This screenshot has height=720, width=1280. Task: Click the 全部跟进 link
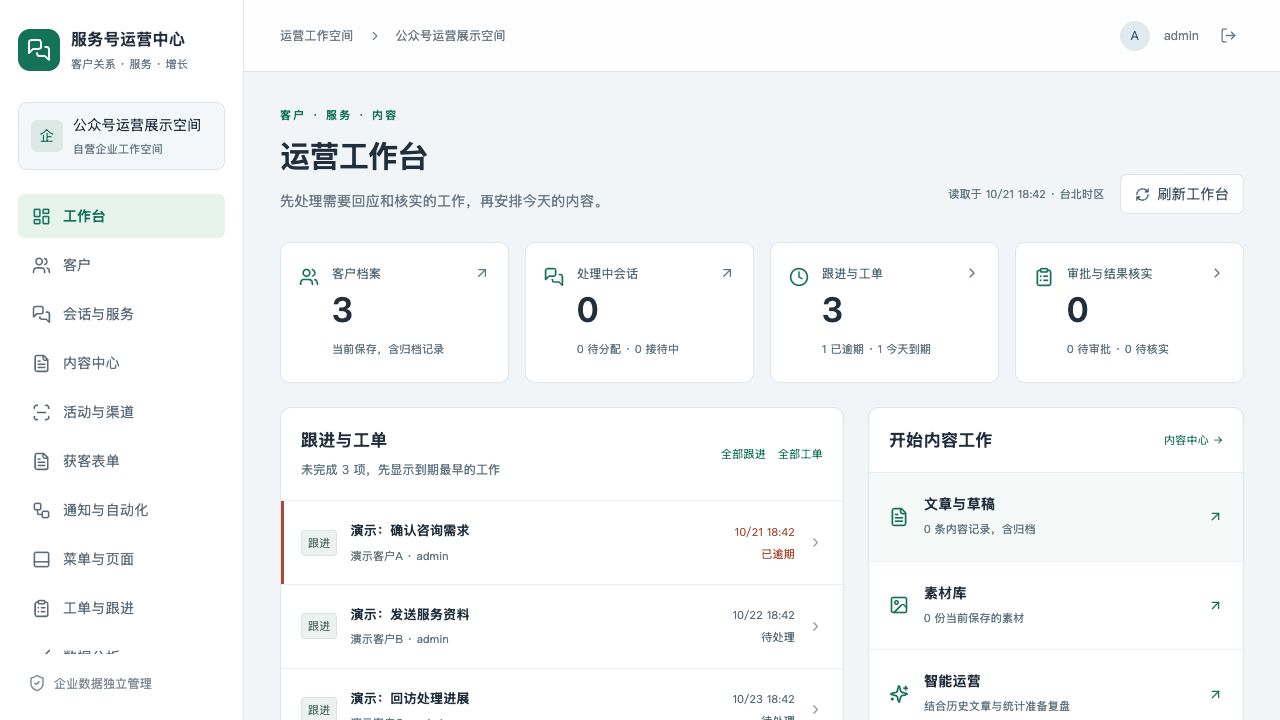click(x=743, y=454)
